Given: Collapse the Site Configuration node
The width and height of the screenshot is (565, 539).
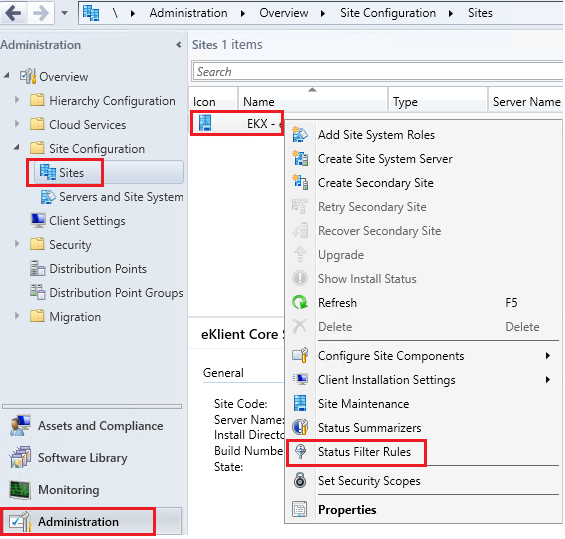Looking at the screenshot, I should click(x=17, y=147).
